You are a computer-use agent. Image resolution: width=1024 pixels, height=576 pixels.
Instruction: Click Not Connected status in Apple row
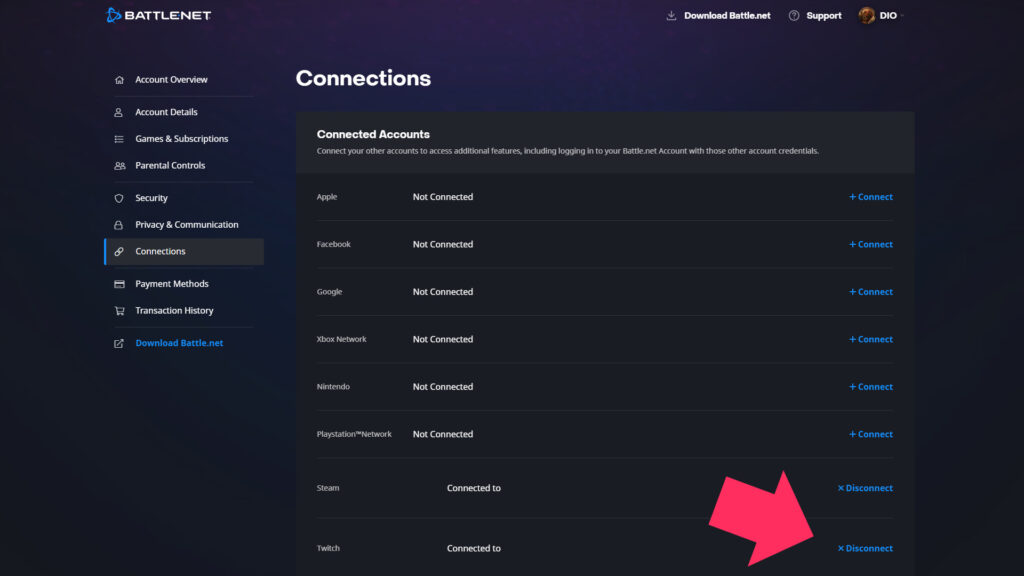(x=443, y=197)
